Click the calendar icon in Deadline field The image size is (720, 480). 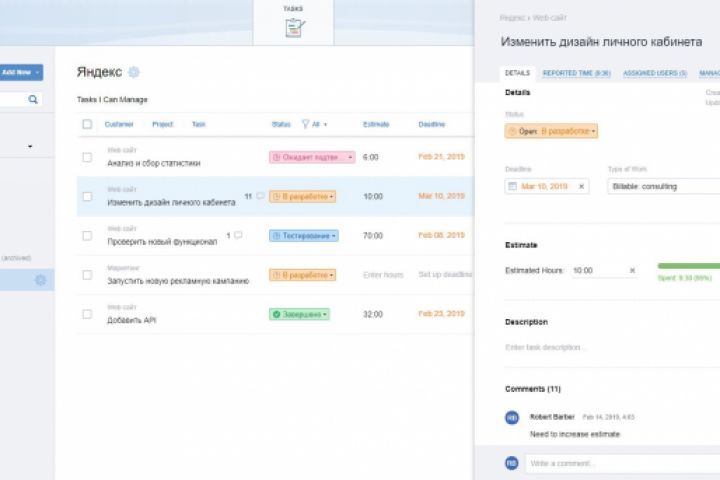tap(512, 186)
